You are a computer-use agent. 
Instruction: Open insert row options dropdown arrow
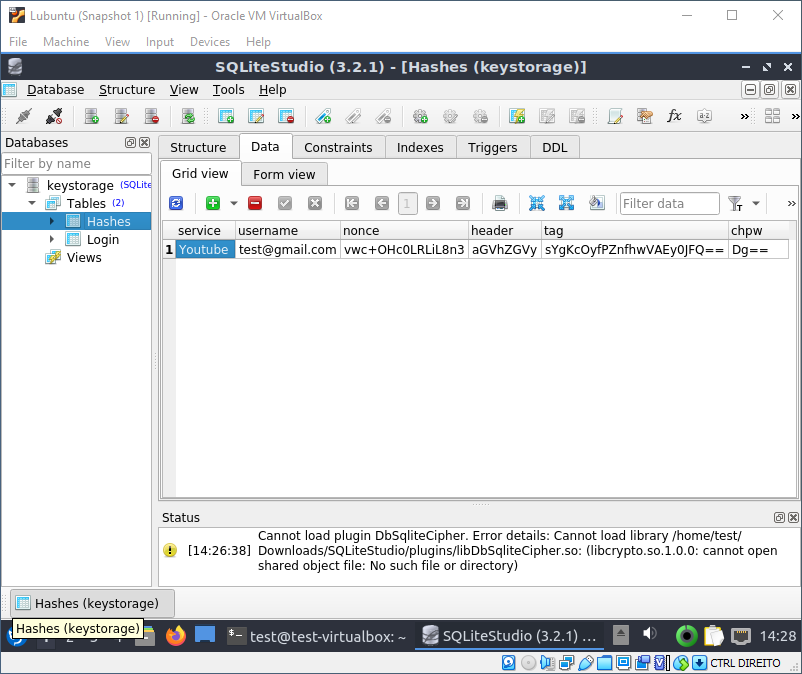pyautogui.click(x=234, y=204)
